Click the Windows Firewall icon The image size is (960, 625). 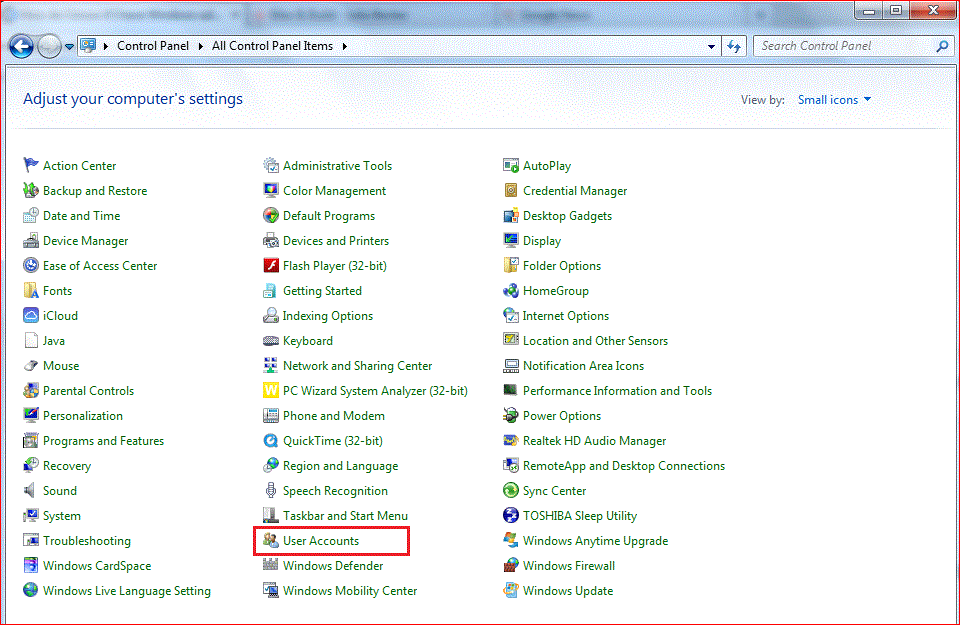click(x=511, y=566)
